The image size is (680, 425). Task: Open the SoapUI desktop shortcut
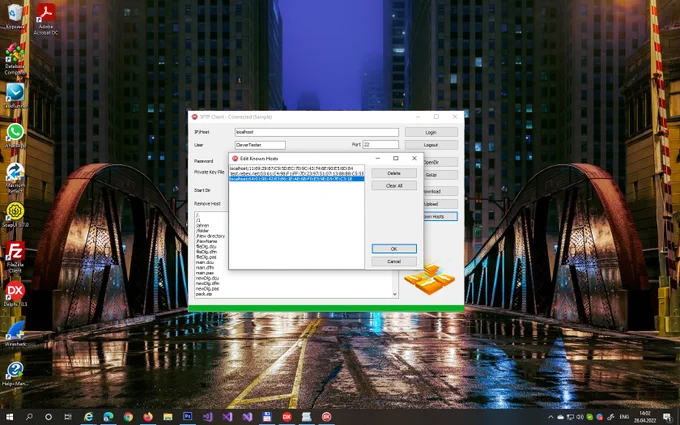click(x=15, y=213)
